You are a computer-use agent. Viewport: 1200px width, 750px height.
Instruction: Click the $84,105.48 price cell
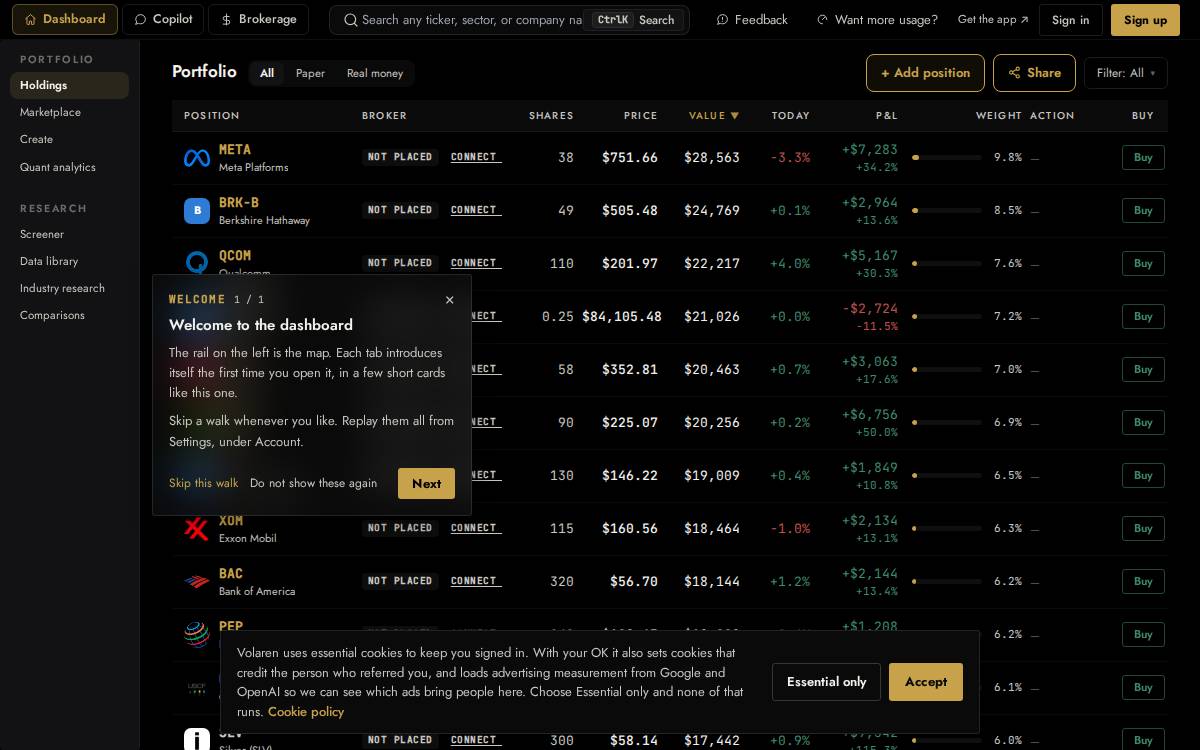(x=622, y=316)
